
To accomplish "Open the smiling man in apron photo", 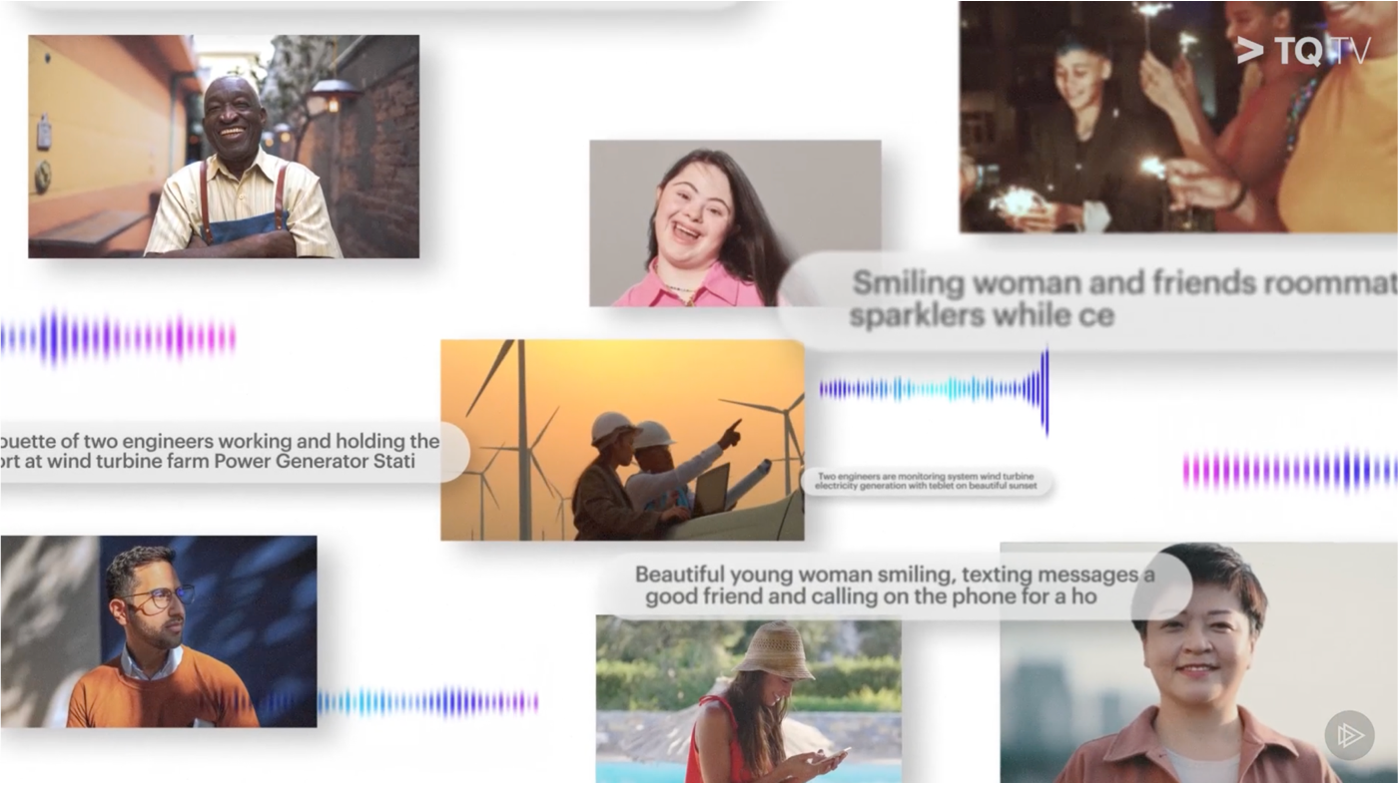I will pos(223,147).
